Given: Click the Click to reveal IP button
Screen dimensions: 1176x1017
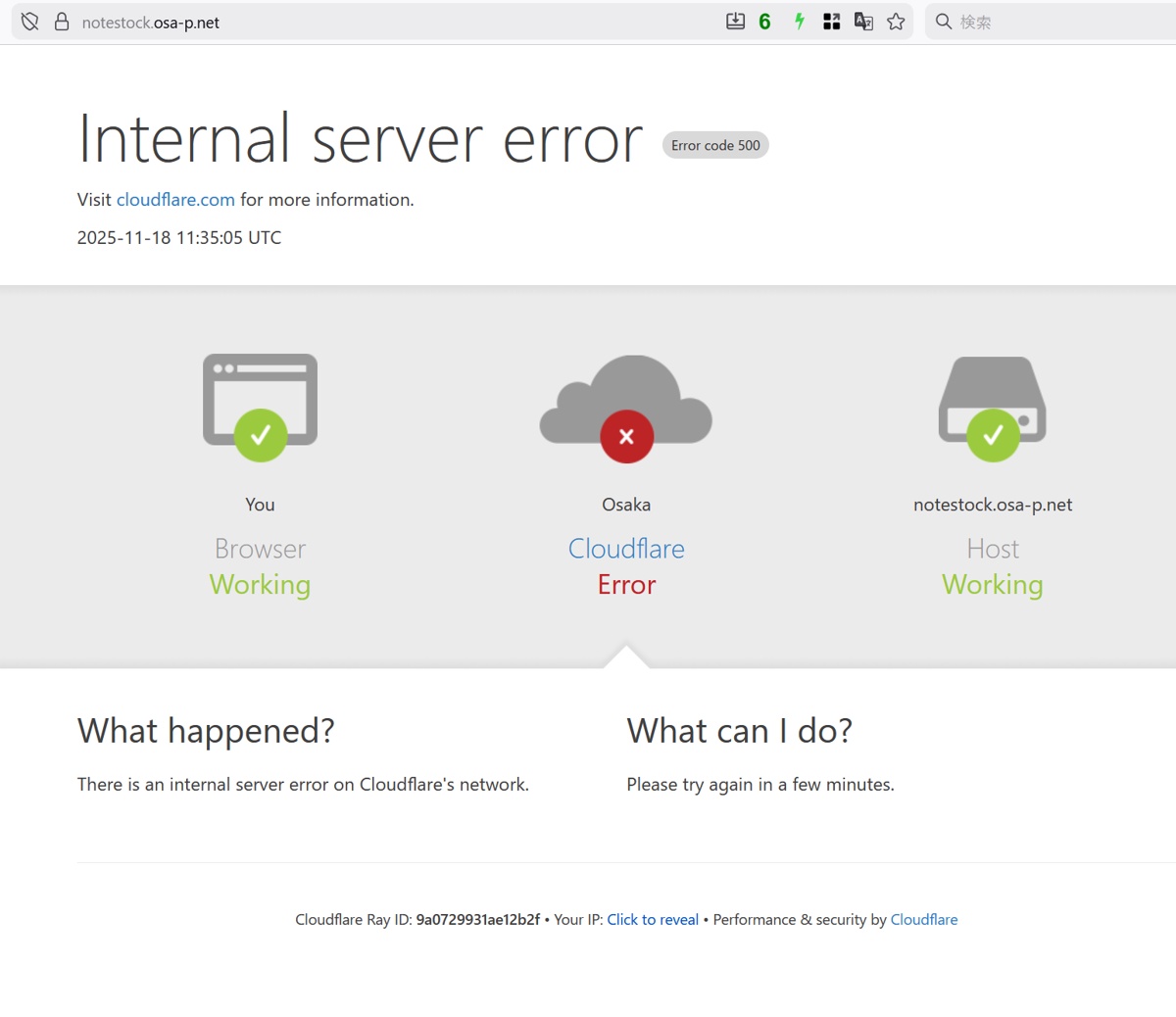Looking at the screenshot, I should tap(653, 920).
